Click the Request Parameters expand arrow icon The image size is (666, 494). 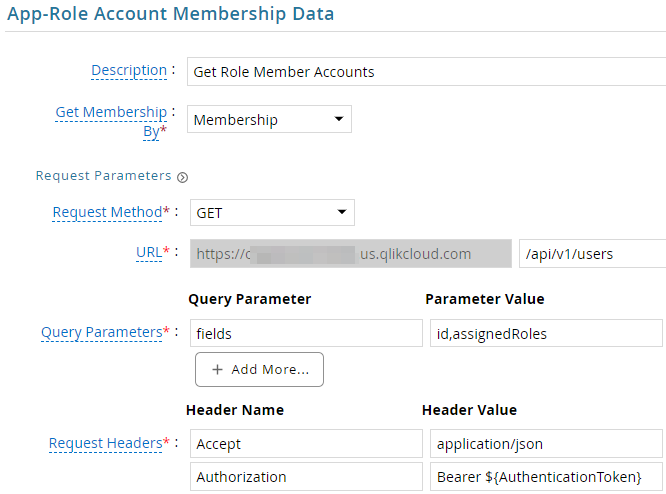(182, 177)
